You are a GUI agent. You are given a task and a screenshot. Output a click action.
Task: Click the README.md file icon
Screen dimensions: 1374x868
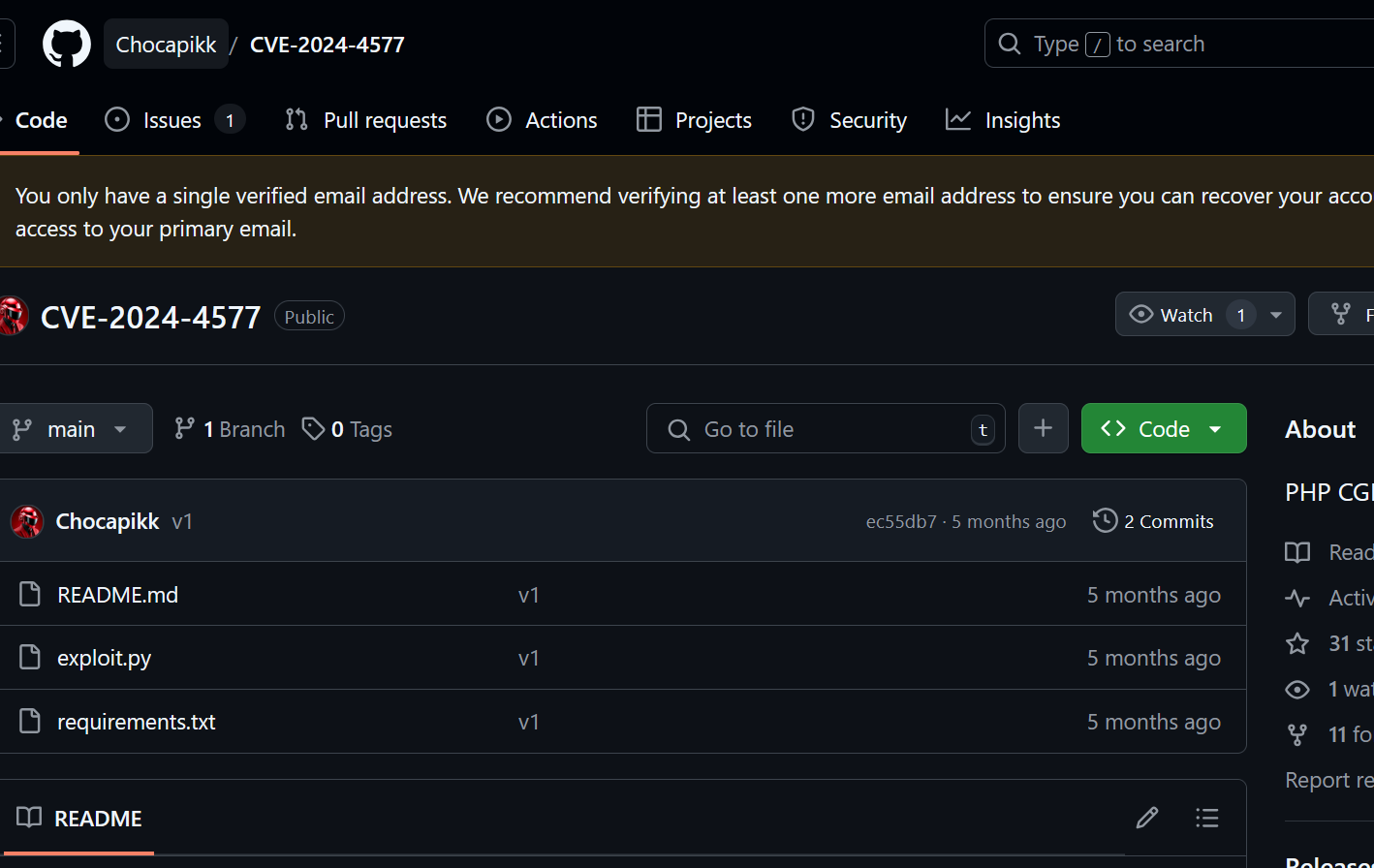[31, 594]
